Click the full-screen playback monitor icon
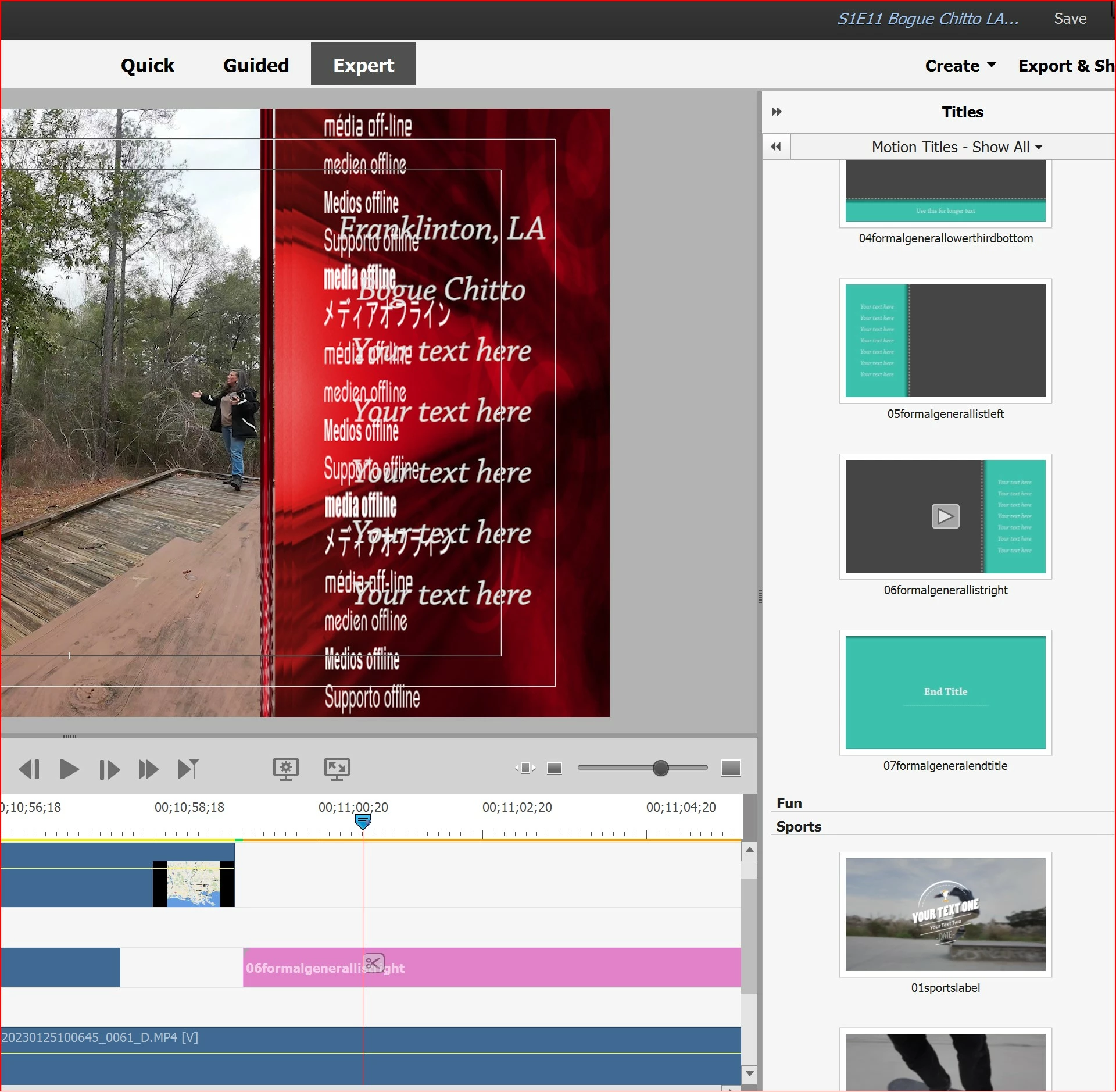1116x1092 pixels. pos(337,768)
